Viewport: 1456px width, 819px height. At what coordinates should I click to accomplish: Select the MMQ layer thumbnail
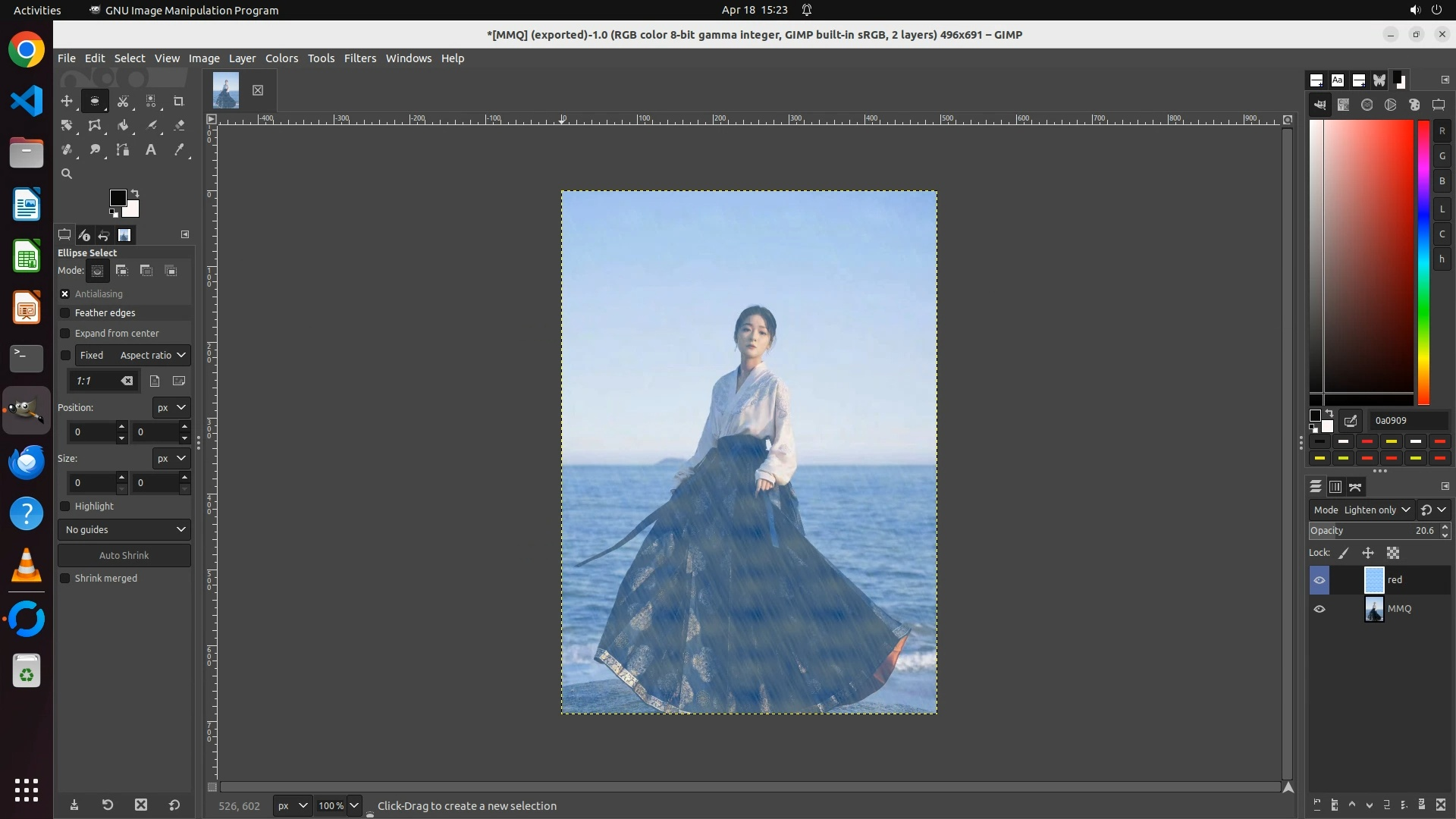[1374, 609]
